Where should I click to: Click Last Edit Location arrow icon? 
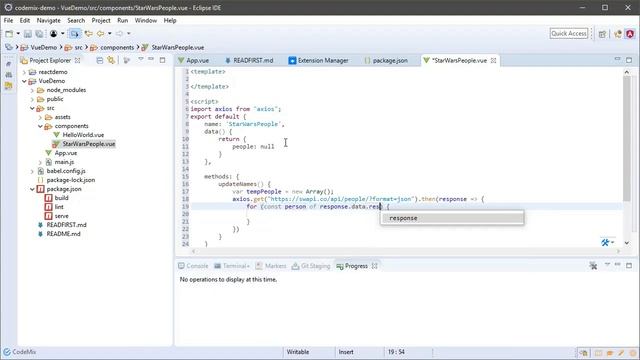click(x=89, y=33)
